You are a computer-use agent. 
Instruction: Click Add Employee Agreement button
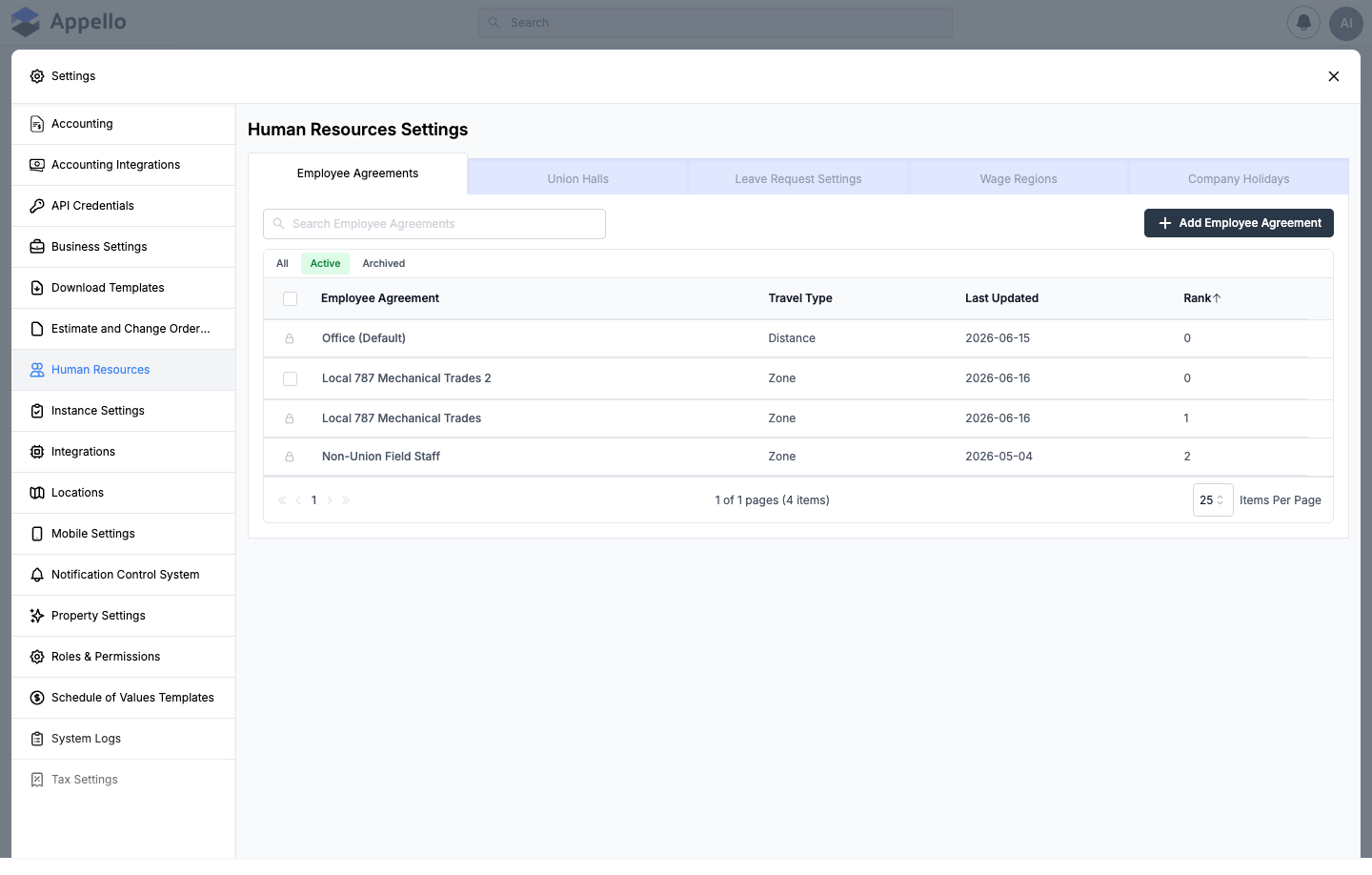point(1239,223)
